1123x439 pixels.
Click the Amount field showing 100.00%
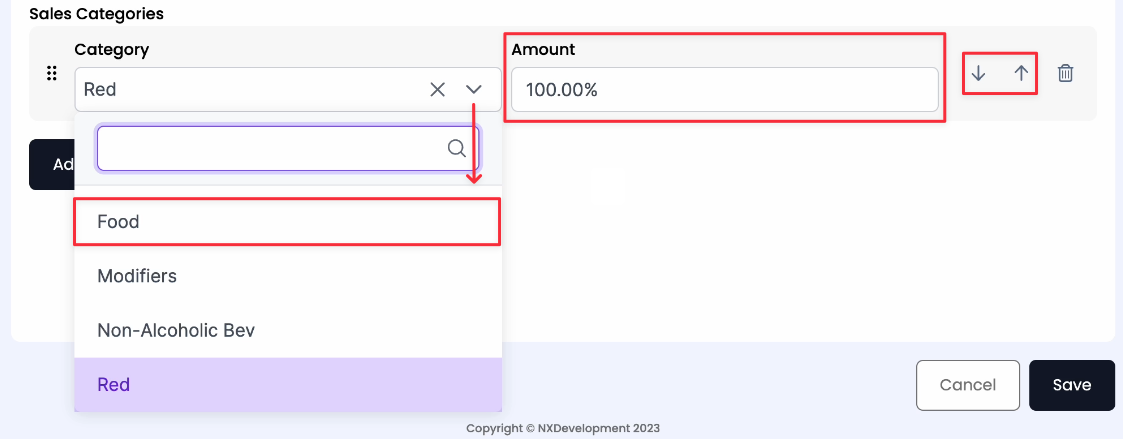(x=724, y=89)
